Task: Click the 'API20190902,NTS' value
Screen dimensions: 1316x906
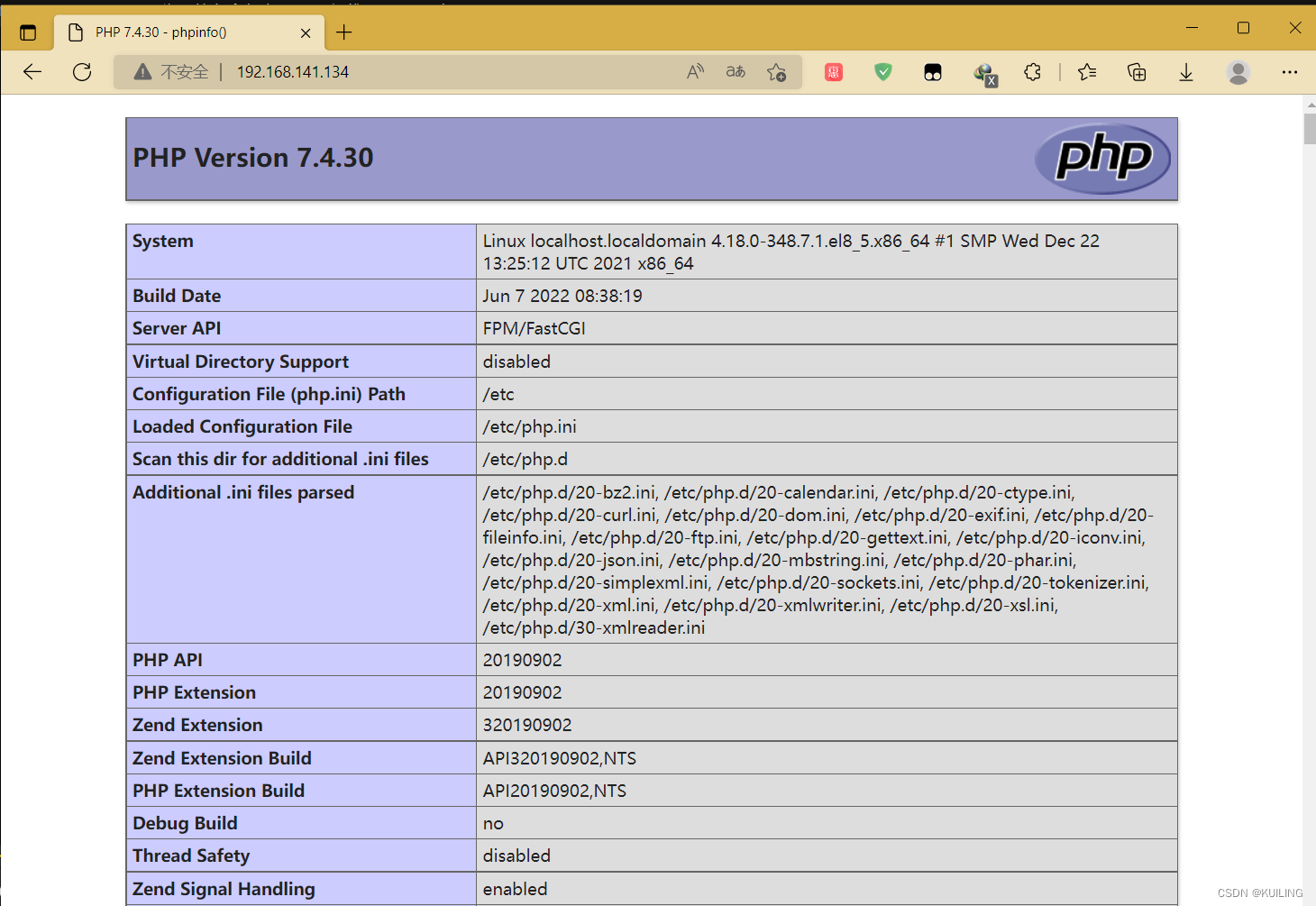Action: coord(554,791)
